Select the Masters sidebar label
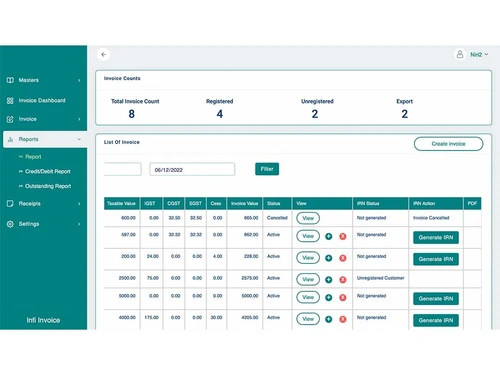The width and height of the screenshot is (500, 375). (x=29, y=80)
